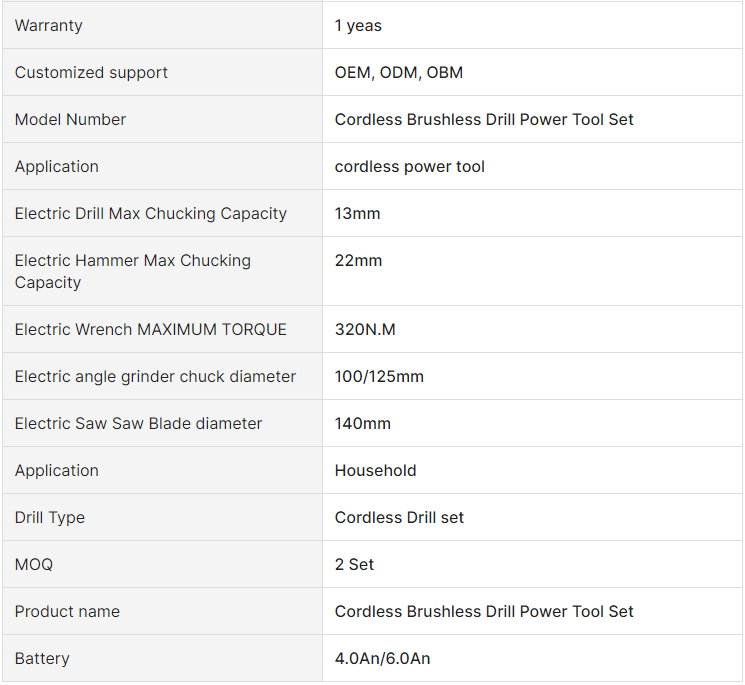
Task: Click the Model Number value text
Action: tap(484, 120)
